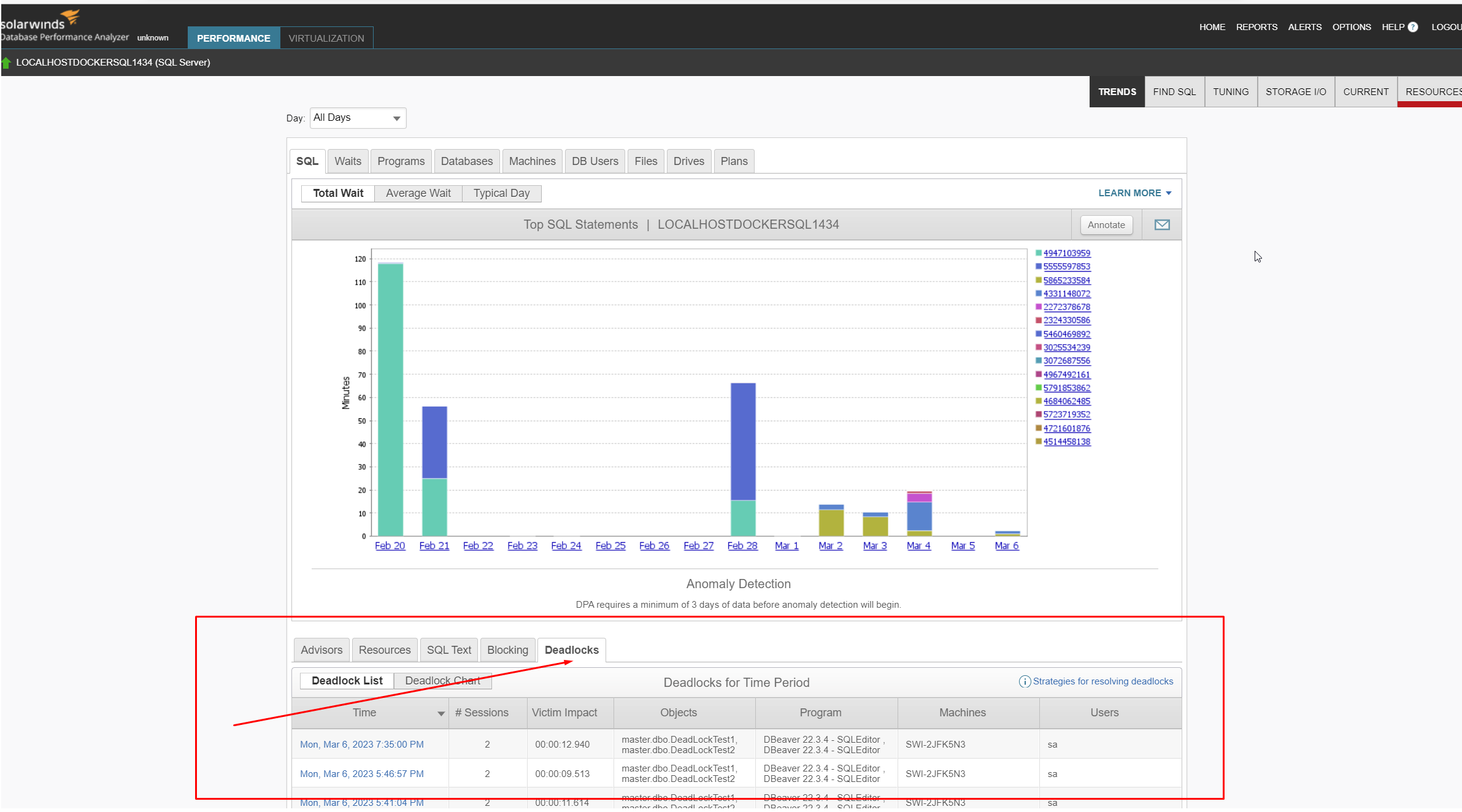1462x812 pixels.
Task: Click the Time column sort arrow
Action: point(441,713)
